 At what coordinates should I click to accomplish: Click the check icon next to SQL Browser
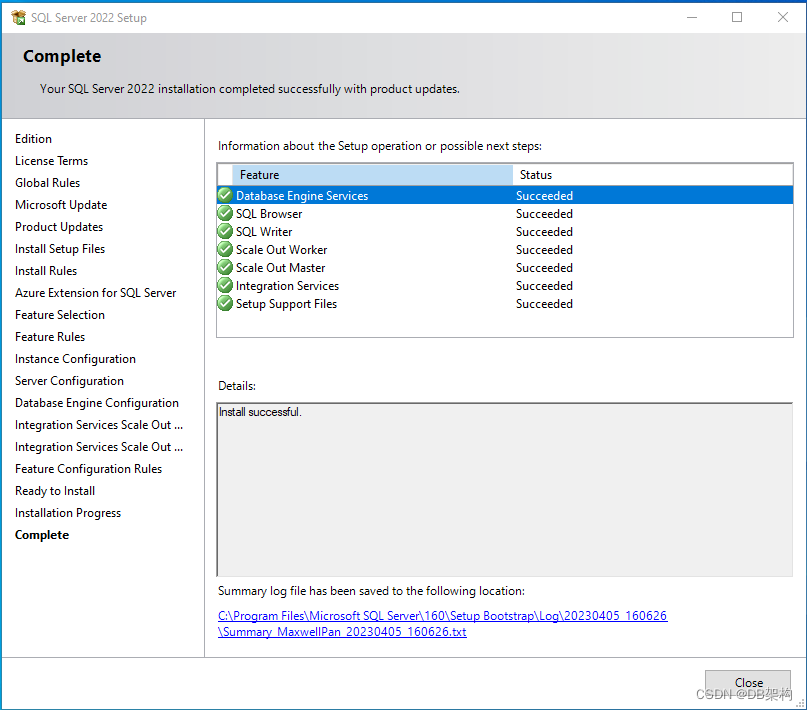pos(224,213)
